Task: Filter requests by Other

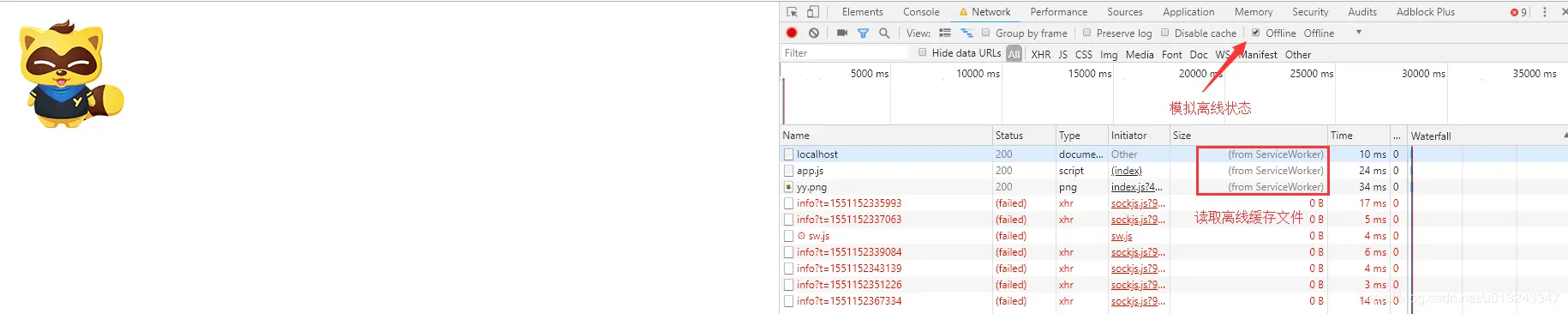Action: pyautogui.click(x=1297, y=54)
